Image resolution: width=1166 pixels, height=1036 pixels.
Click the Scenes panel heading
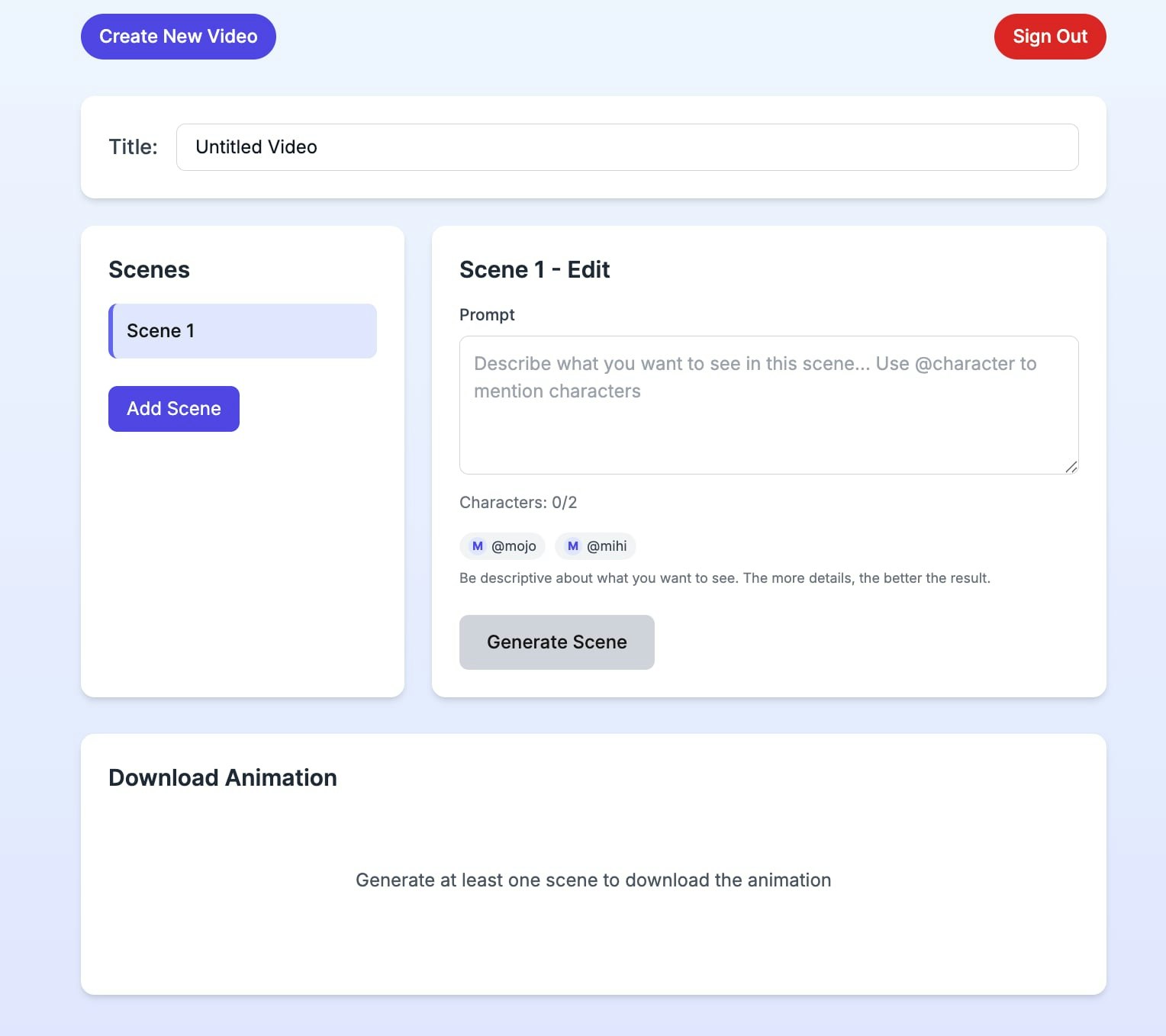tap(149, 270)
